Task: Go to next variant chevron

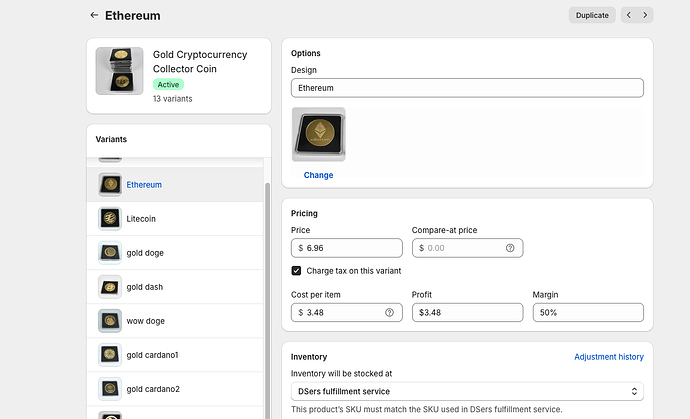Action: (646, 15)
